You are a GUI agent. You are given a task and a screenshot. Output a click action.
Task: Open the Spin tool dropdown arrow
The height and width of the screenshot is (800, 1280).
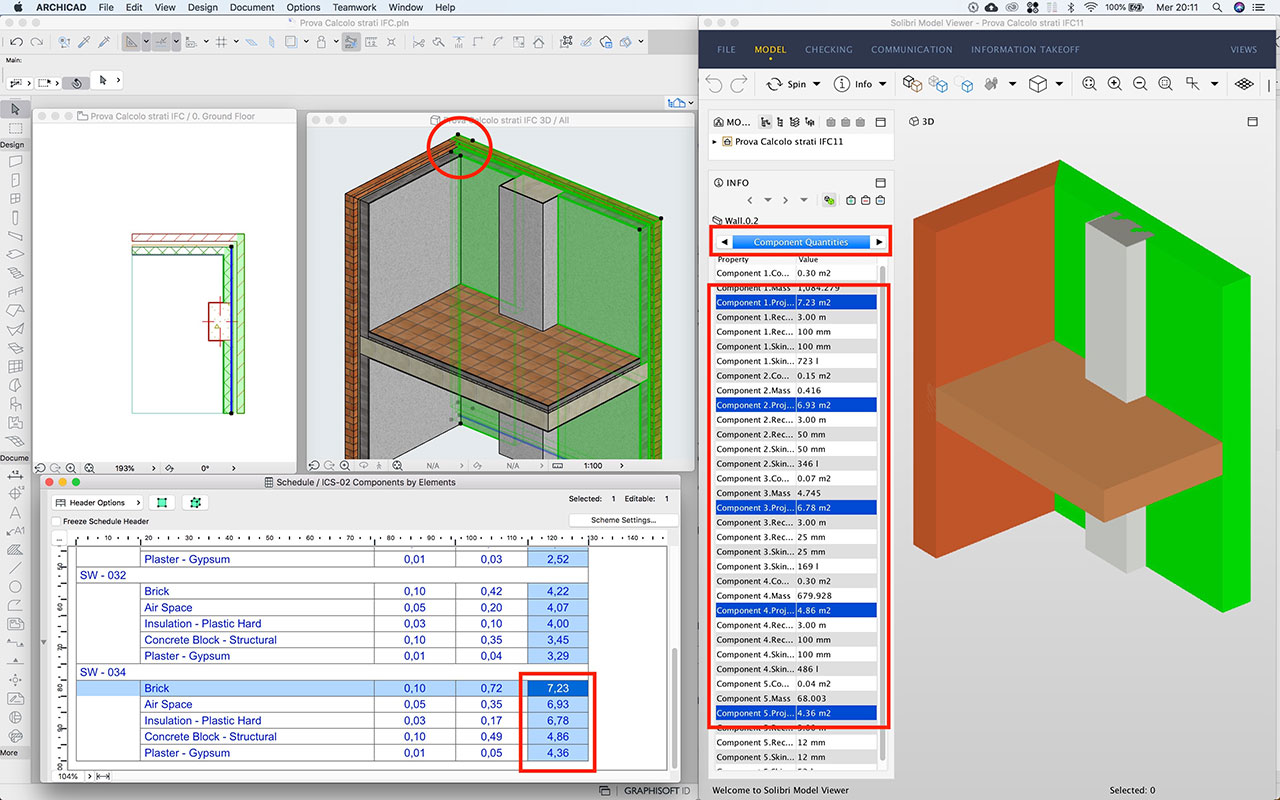coord(817,84)
